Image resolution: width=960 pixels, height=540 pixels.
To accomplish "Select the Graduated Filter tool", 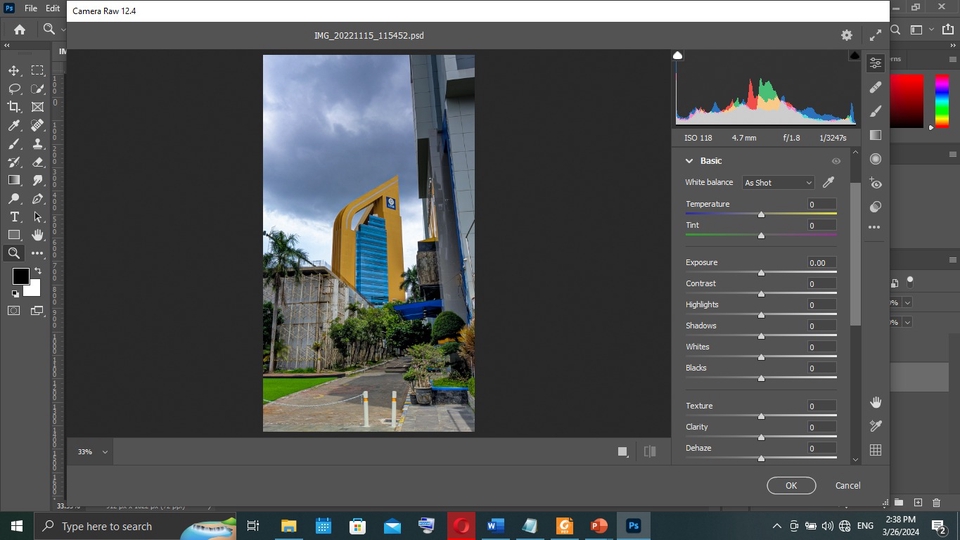I will pos(876,135).
